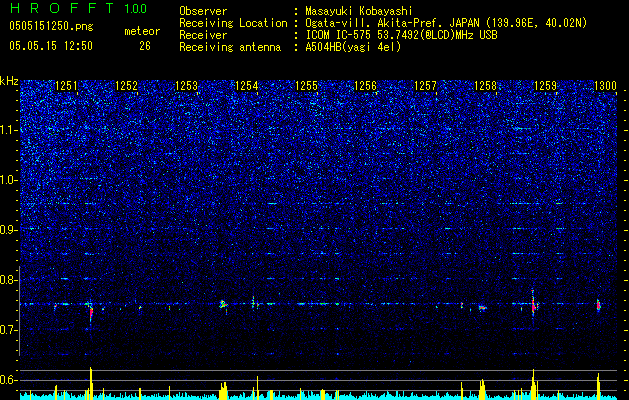Click the 1254 time marker

(246, 86)
